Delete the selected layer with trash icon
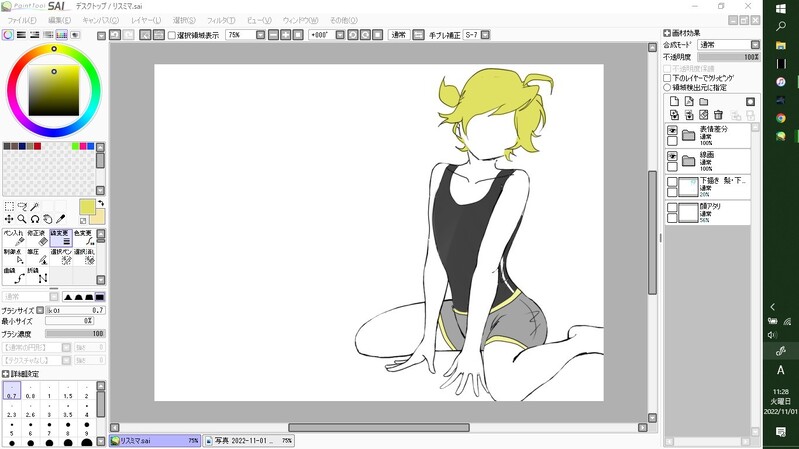Screen dimensions: 799x449 click(718, 115)
